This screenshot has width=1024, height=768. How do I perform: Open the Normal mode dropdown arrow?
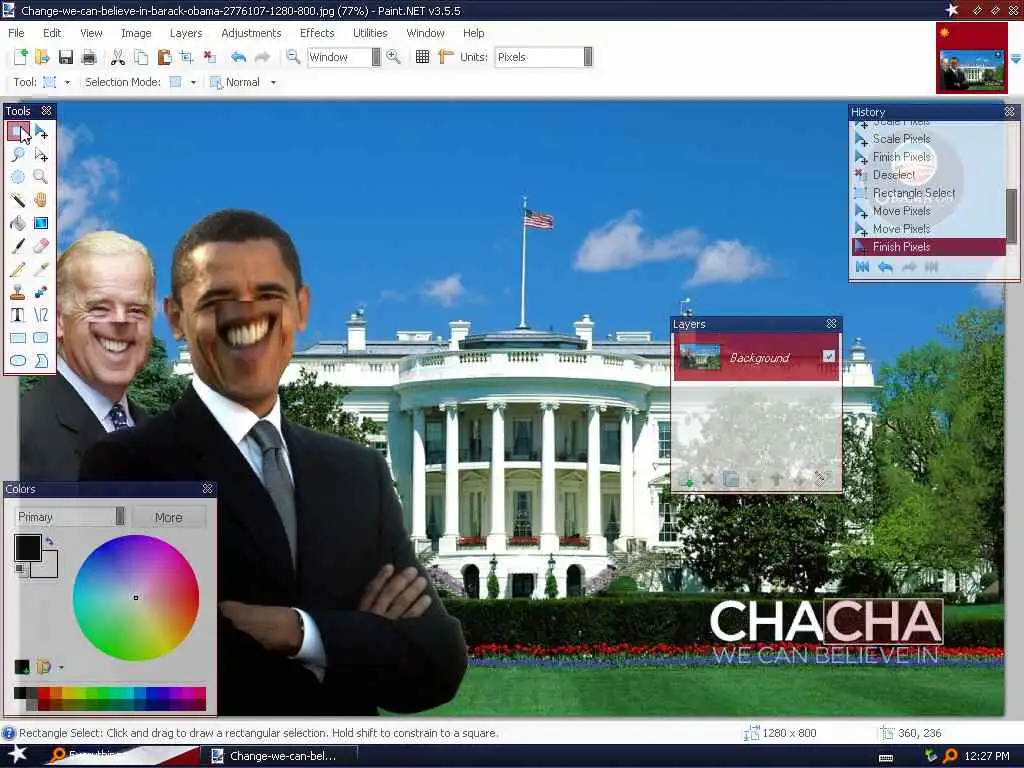(274, 82)
